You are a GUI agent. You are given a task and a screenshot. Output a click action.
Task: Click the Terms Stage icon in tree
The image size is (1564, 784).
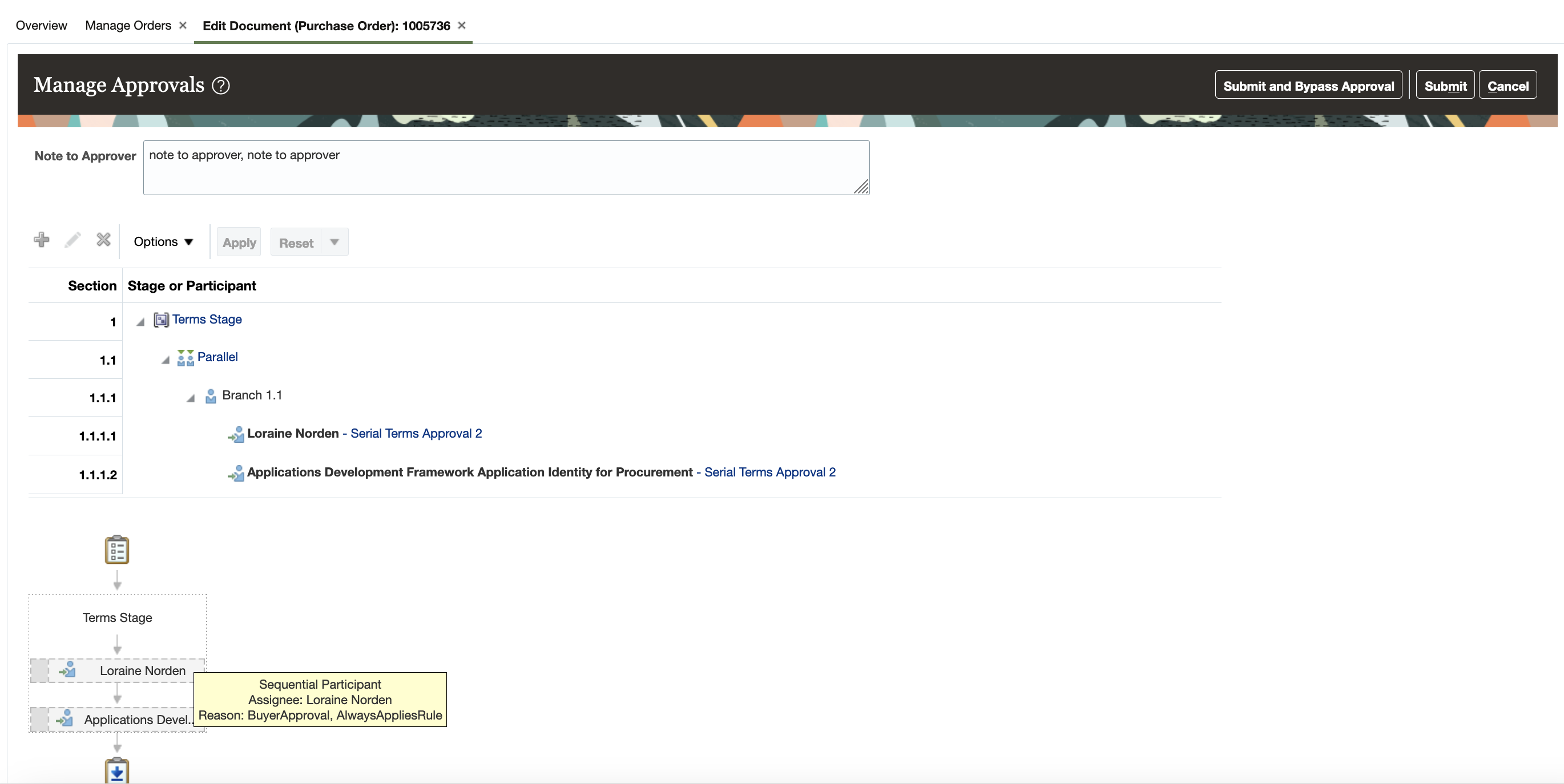click(x=161, y=320)
